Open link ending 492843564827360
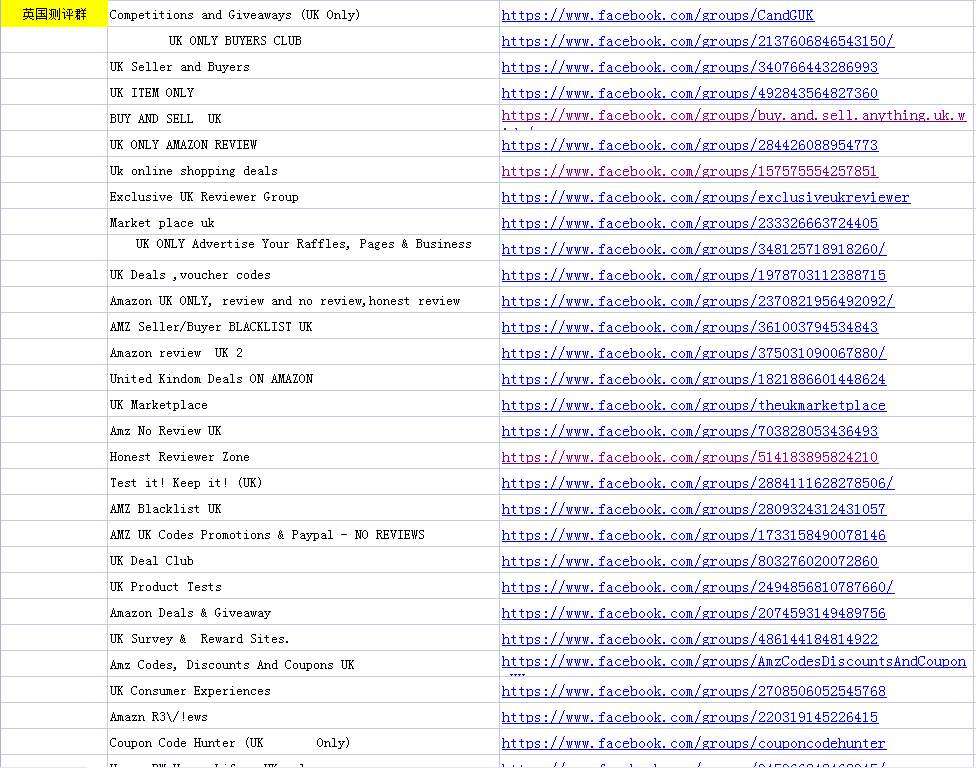This screenshot has width=976, height=768. pos(690,93)
